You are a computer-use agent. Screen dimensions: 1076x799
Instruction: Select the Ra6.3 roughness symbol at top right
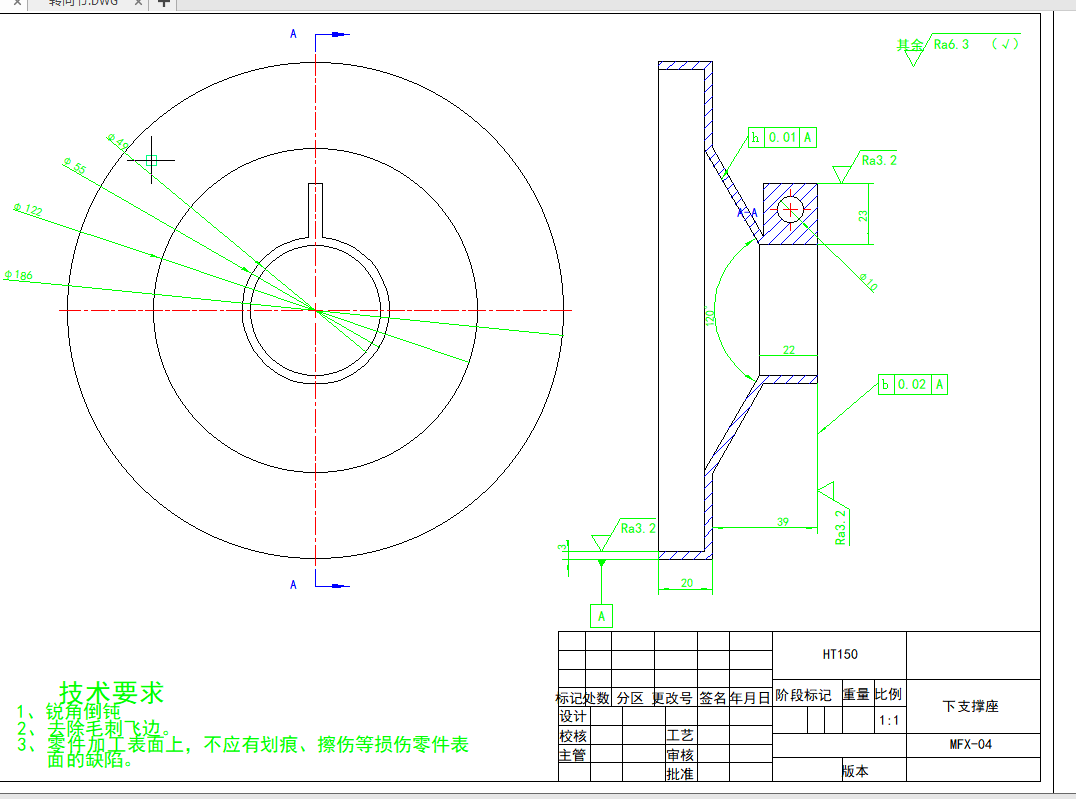pyautogui.click(x=950, y=45)
